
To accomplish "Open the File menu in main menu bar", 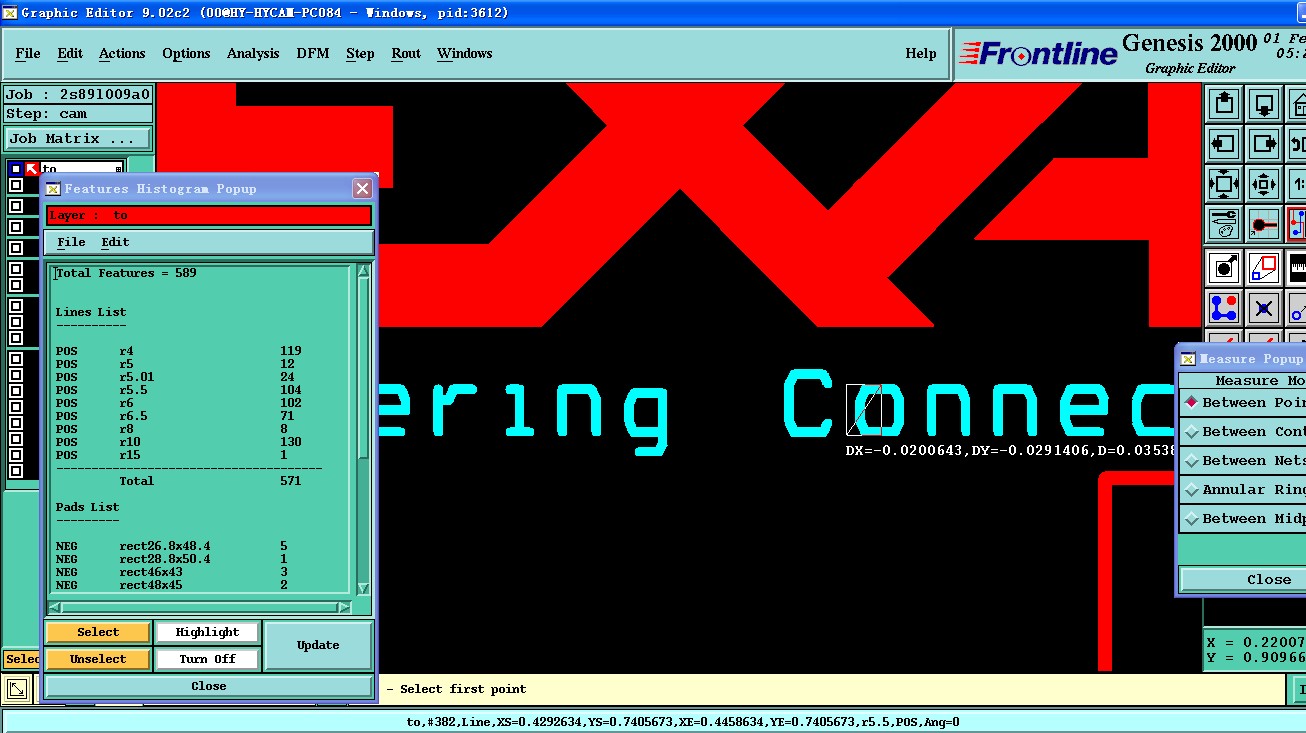I will [x=28, y=53].
